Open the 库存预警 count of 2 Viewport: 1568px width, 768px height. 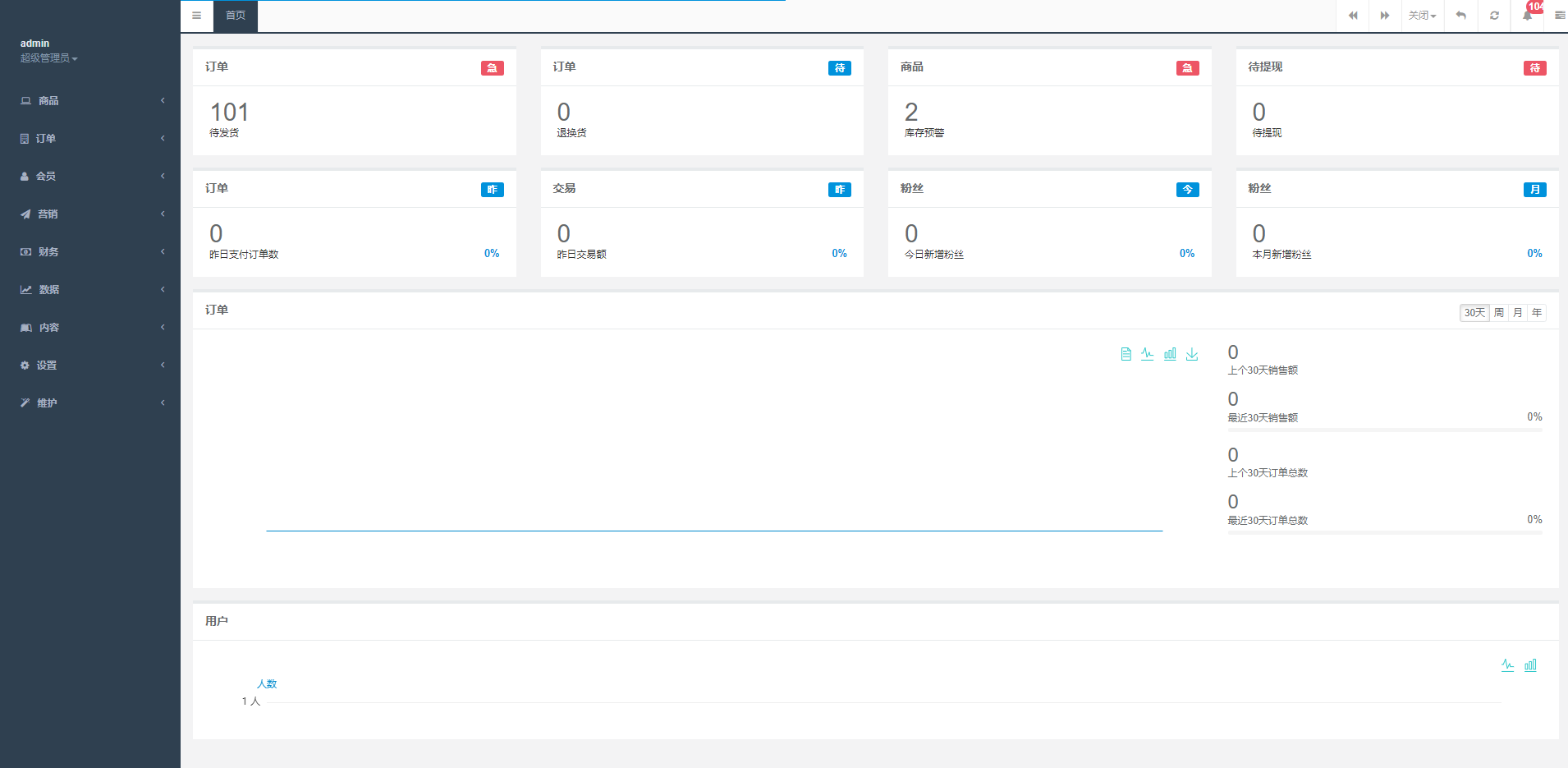coord(911,112)
